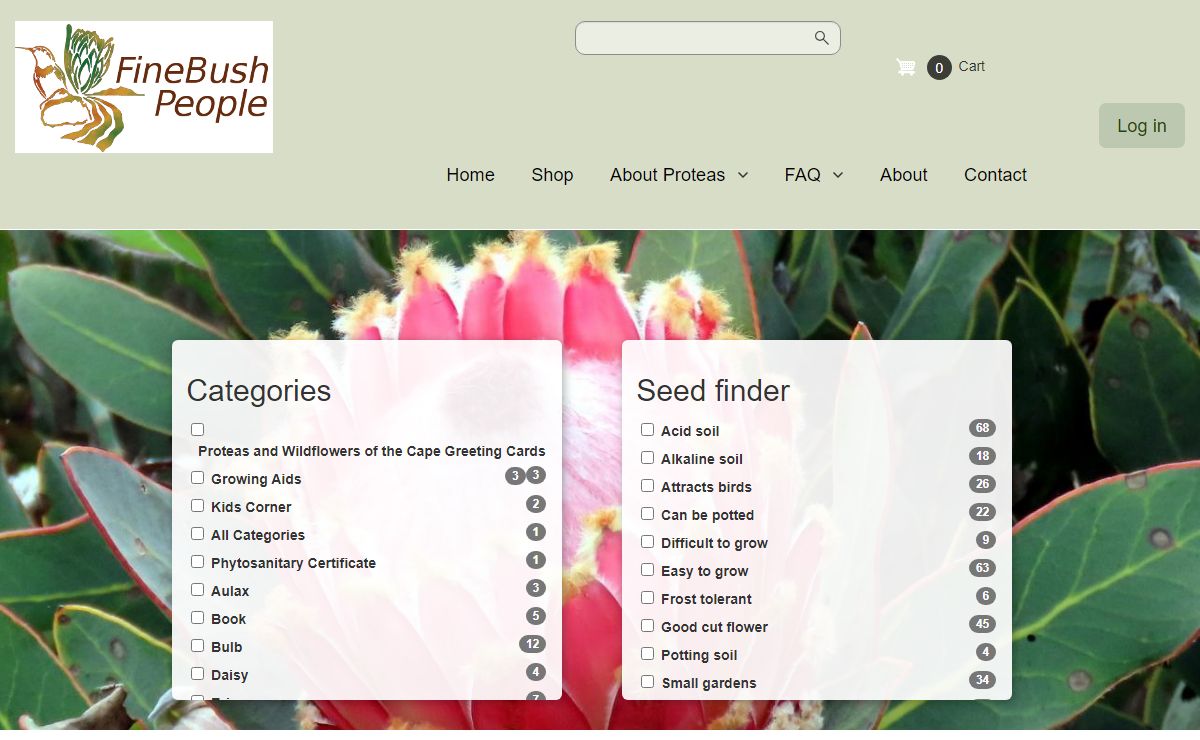Viewport: 1200px width, 740px height.
Task: Click the Log in button
Action: pyautogui.click(x=1142, y=126)
